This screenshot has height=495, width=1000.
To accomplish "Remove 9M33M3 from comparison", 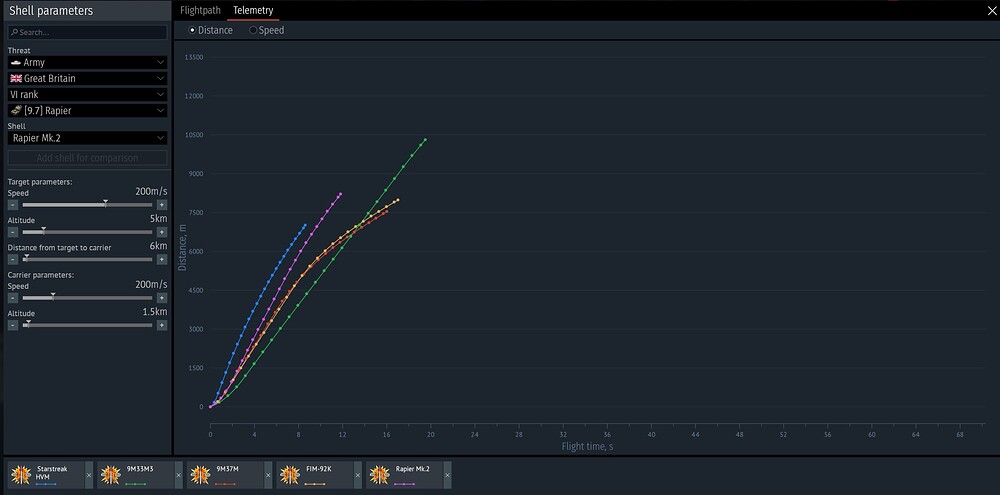I will click(179, 475).
